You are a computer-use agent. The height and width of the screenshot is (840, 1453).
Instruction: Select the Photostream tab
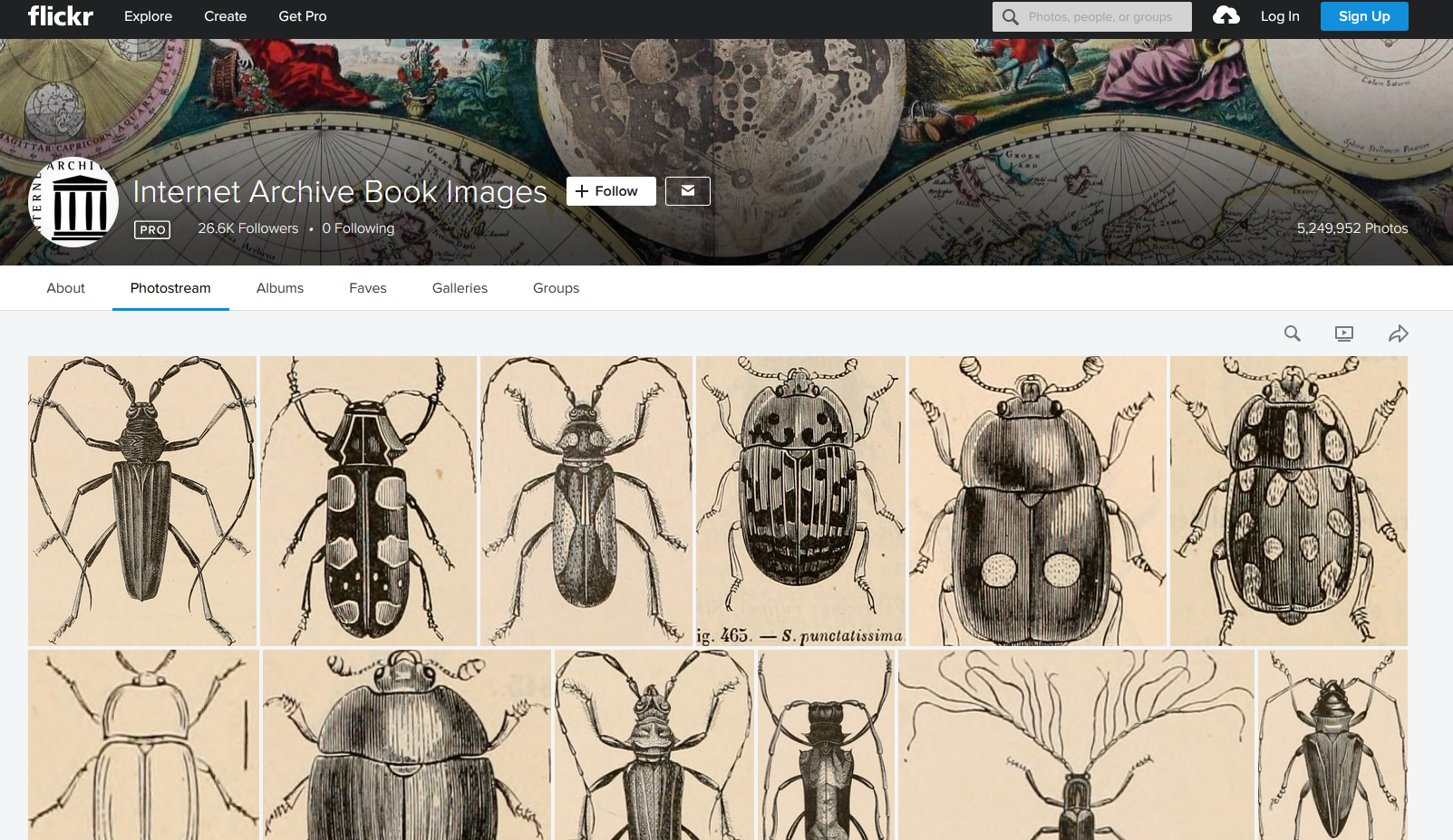pyautogui.click(x=170, y=288)
